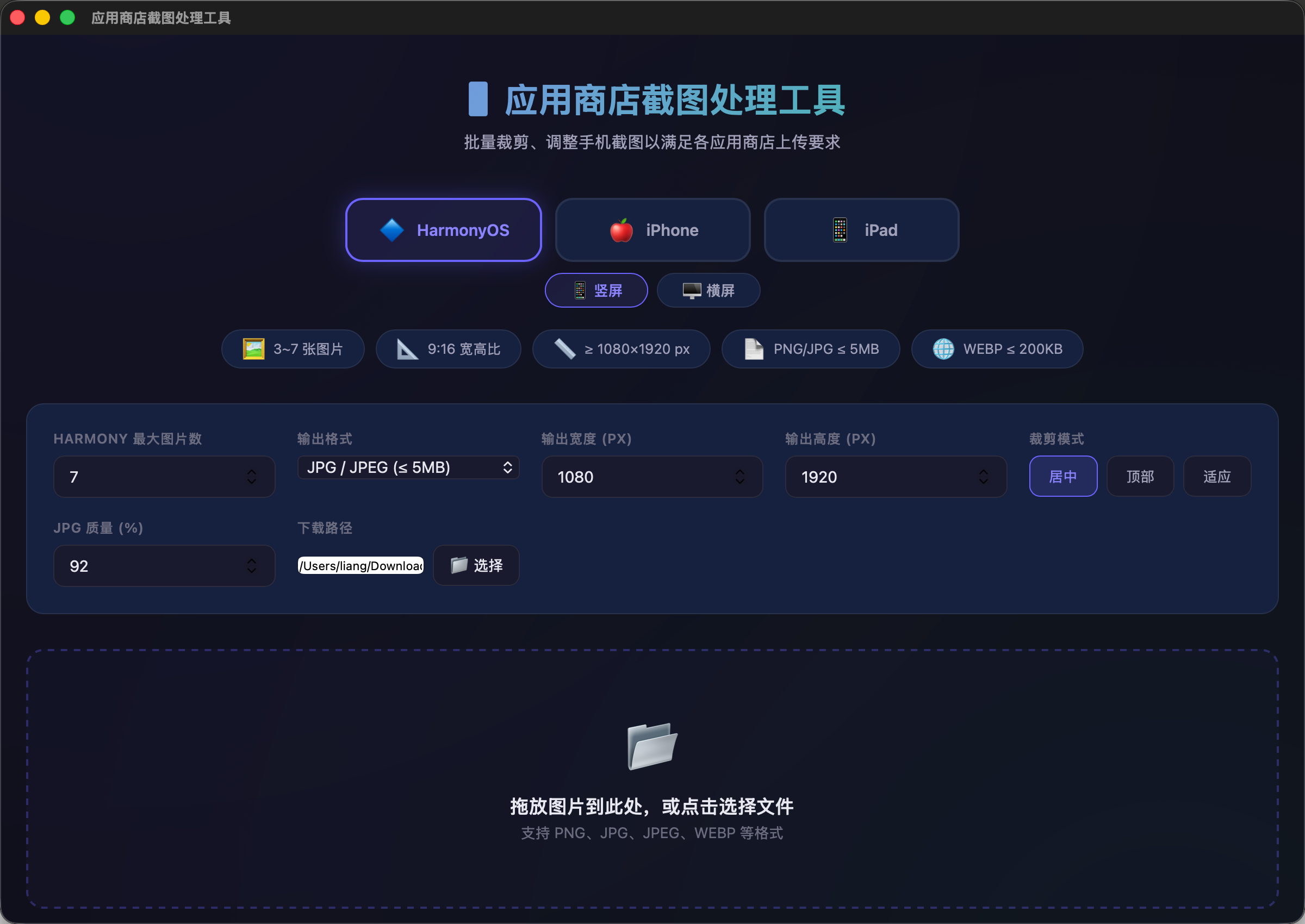The image size is (1305, 924).
Task: Click the 输出高度 (PX) label
Action: (830, 439)
